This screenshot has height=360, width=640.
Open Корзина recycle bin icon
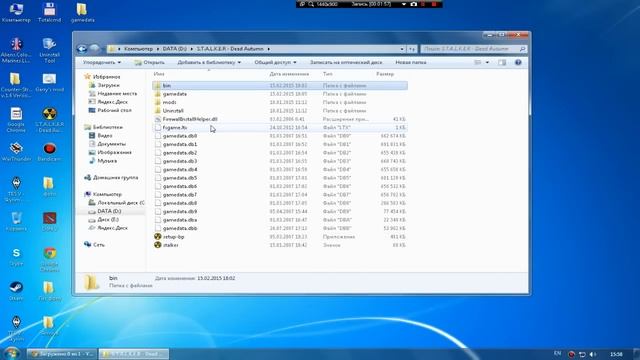coord(16,221)
